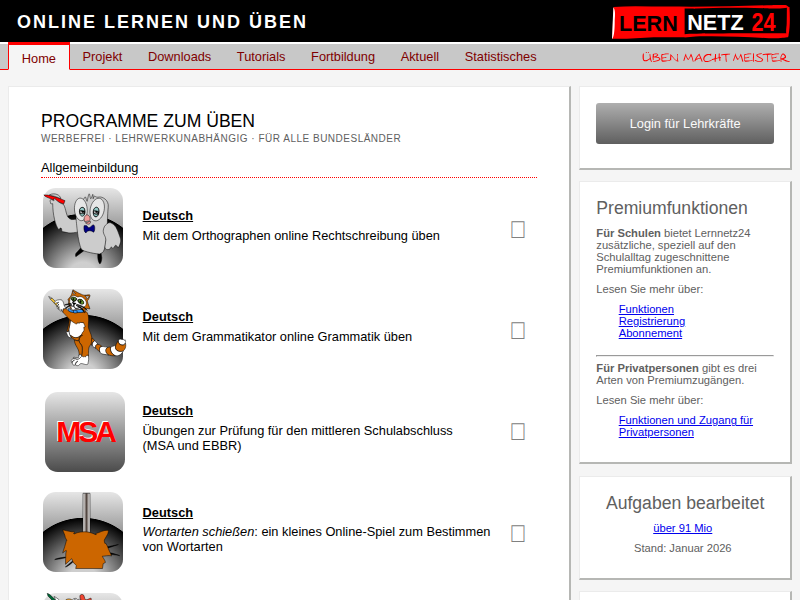Select the cat icon next to Grammatikator
Viewport: 800px width, 600px height.
coord(83,329)
